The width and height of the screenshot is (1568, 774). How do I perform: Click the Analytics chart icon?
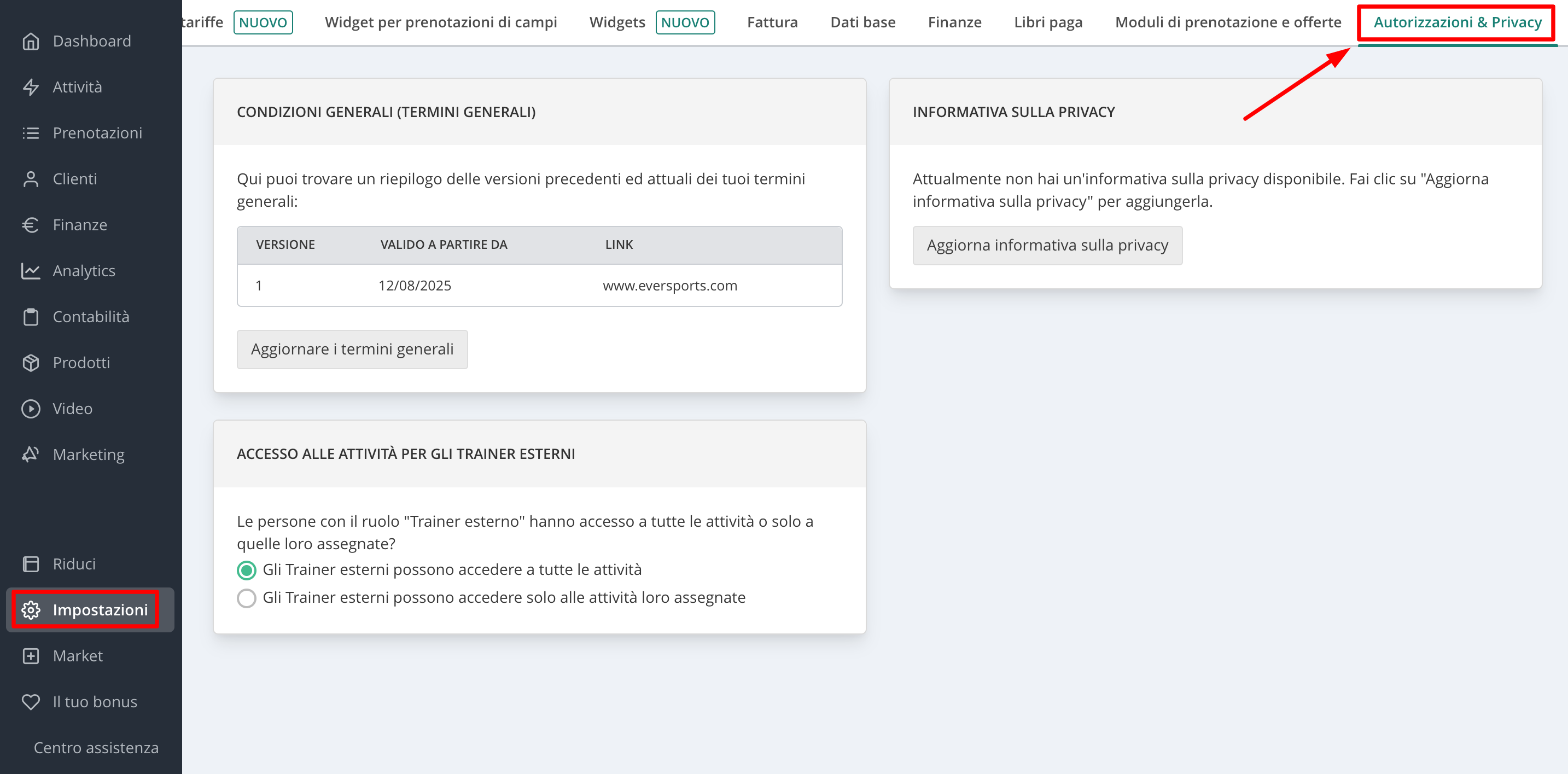pyautogui.click(x=31, y=271)
